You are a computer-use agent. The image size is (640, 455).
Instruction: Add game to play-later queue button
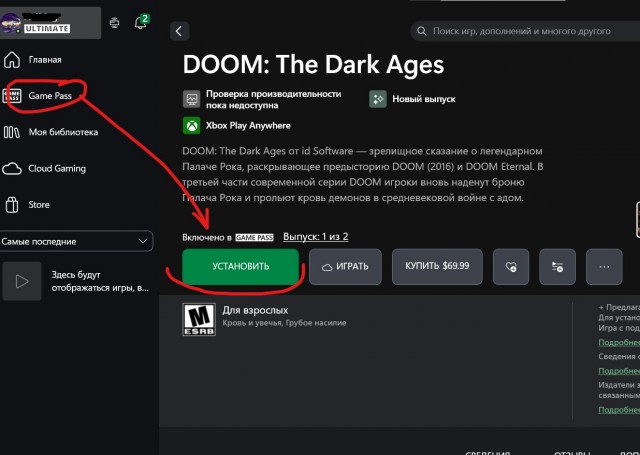pos(558,267)
